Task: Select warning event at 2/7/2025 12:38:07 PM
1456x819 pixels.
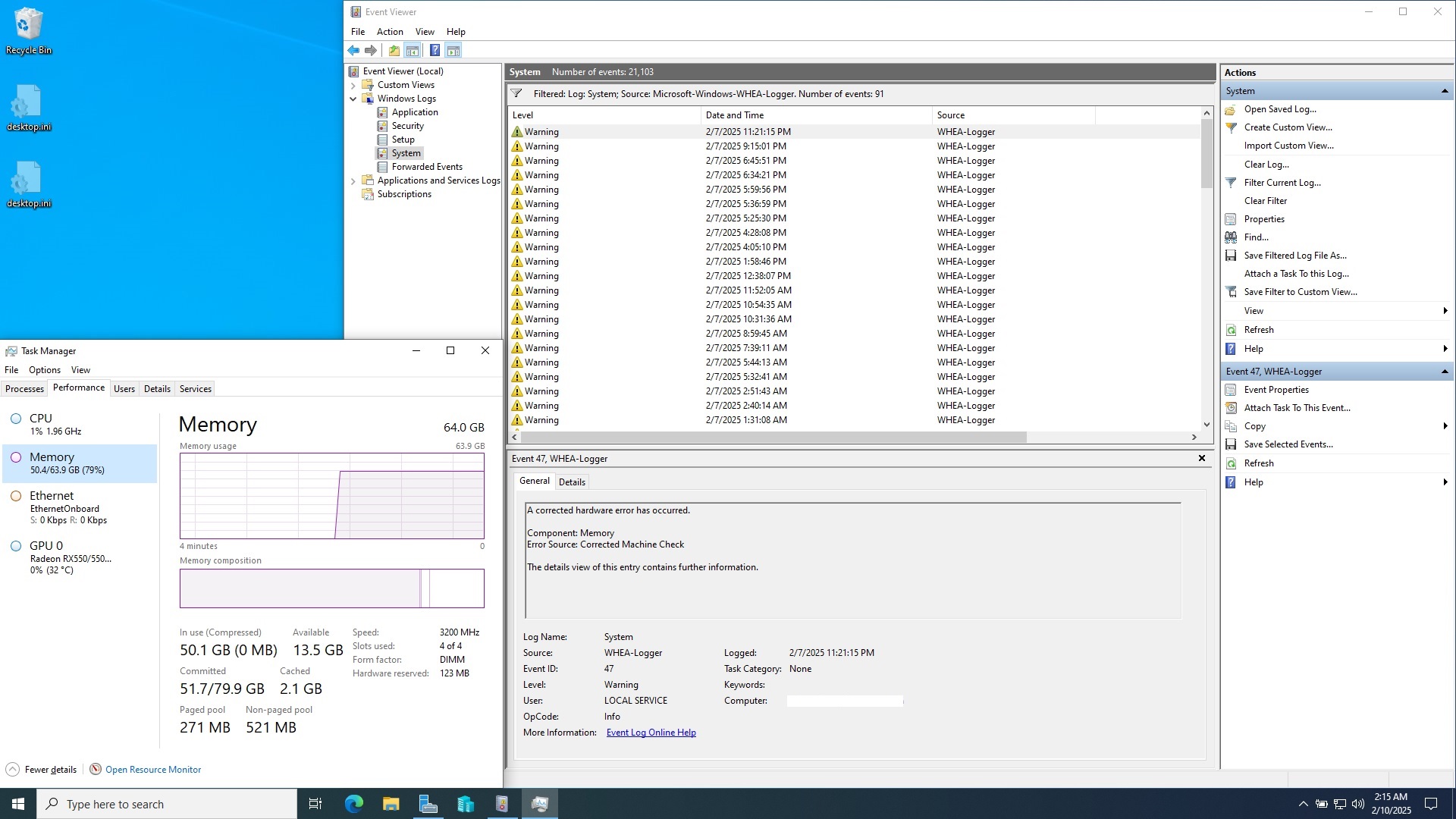Action: tap(855, 276)
